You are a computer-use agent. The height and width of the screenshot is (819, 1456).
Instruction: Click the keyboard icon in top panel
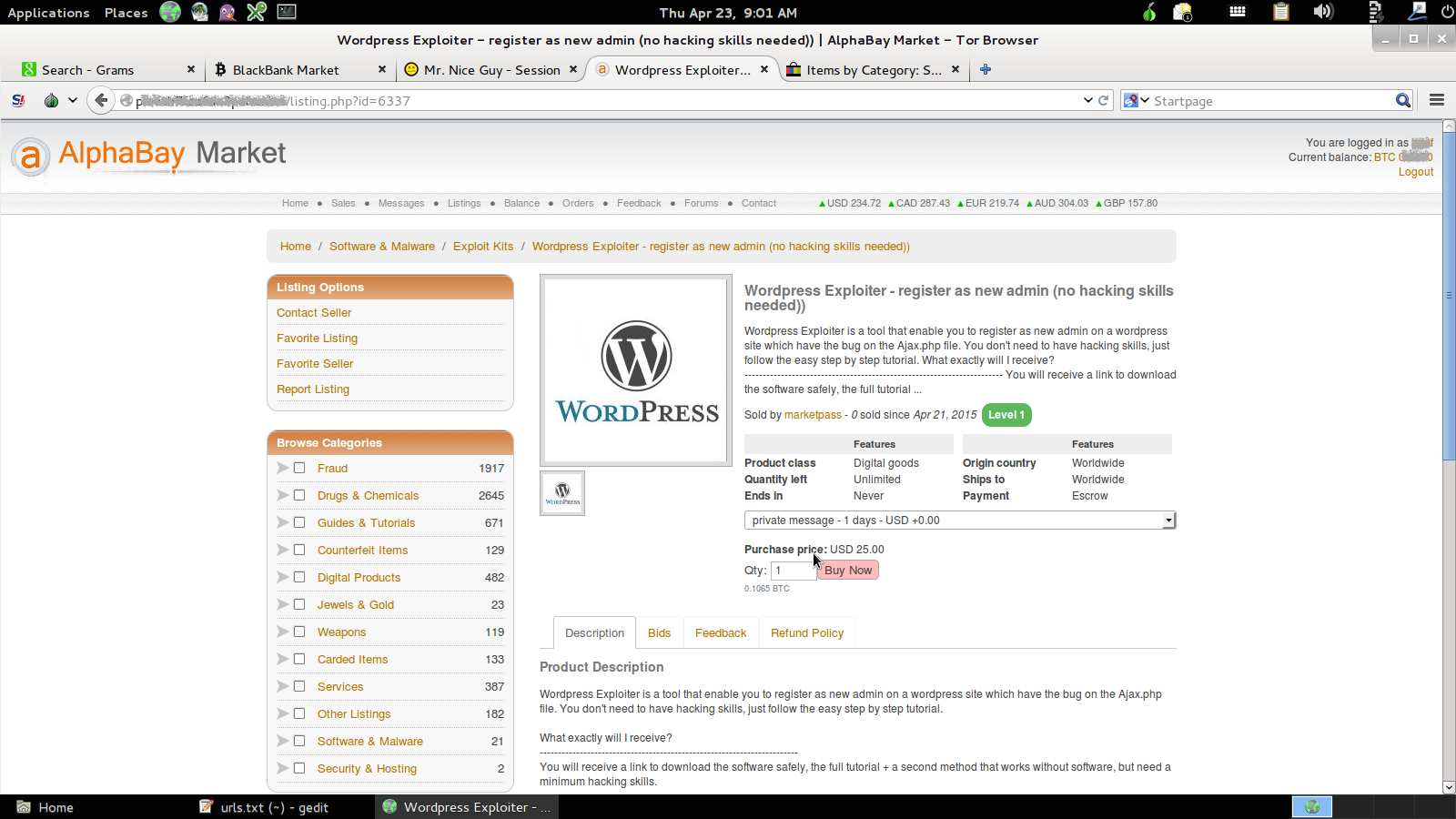pyautogui.click(x=1238, y=12)
